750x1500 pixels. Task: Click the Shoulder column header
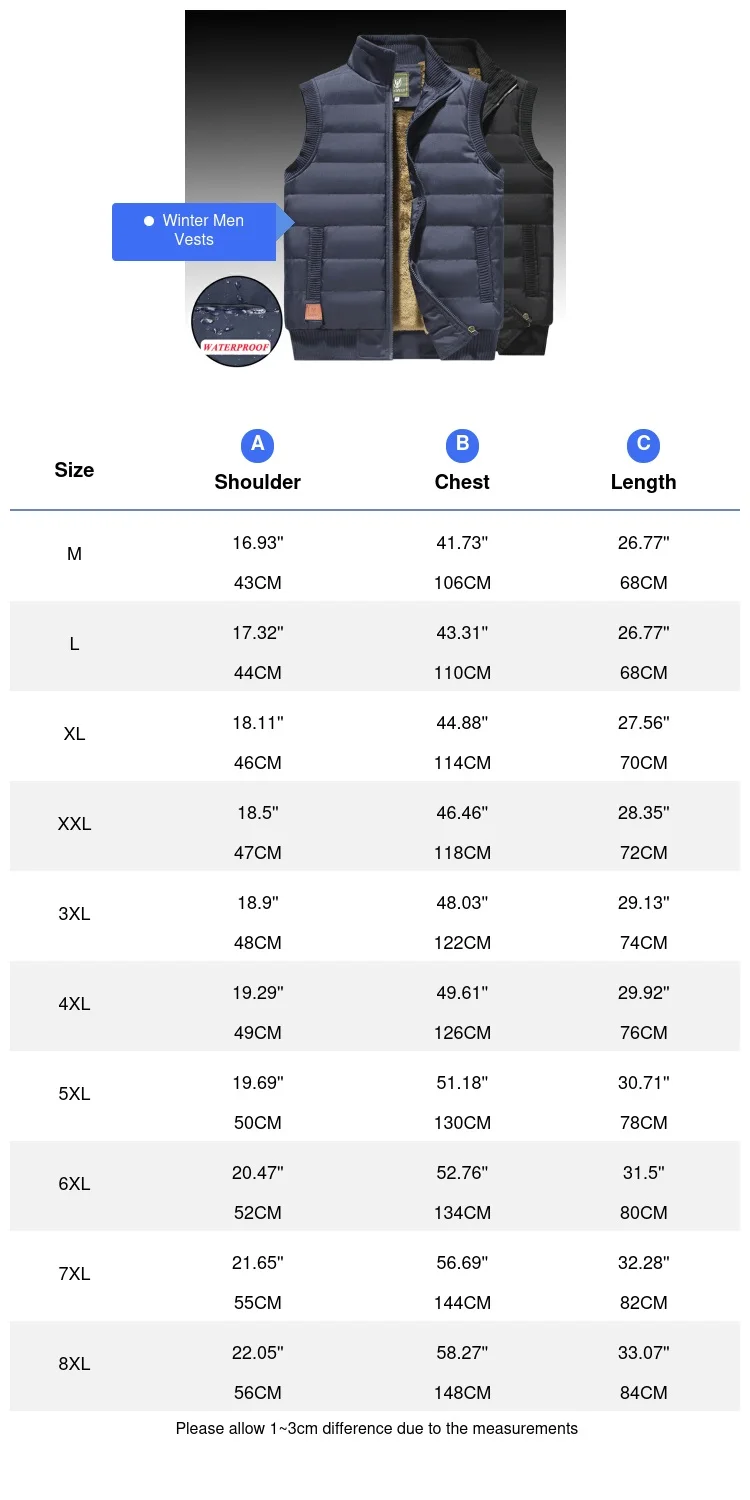tap(257, 482)
